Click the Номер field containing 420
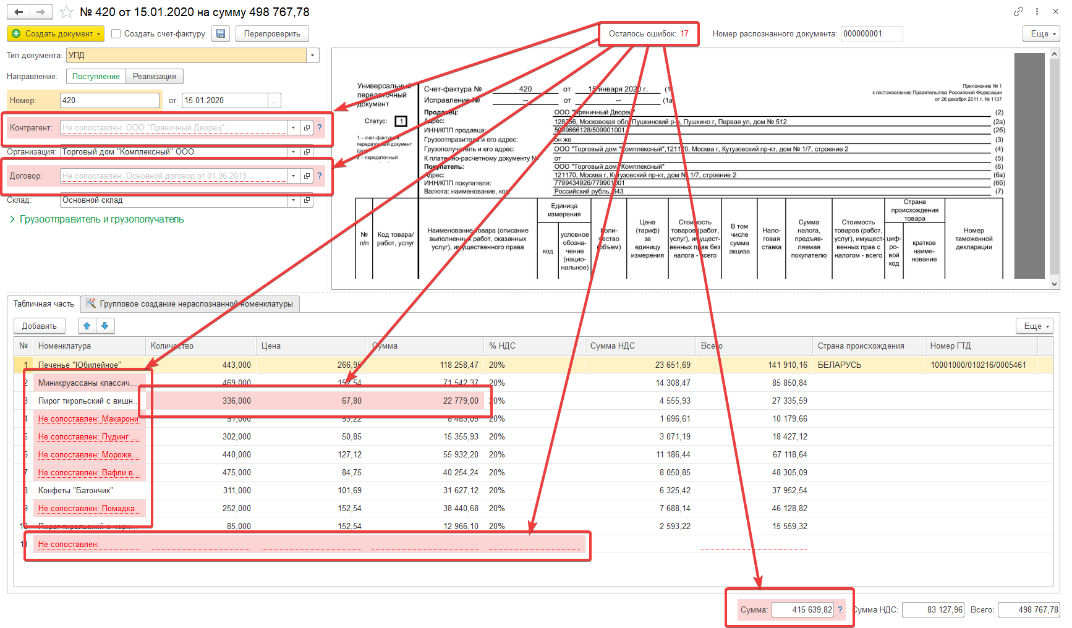Viewport: 1072px width, 628px height. pyautogui.click(x=109, y=100)
